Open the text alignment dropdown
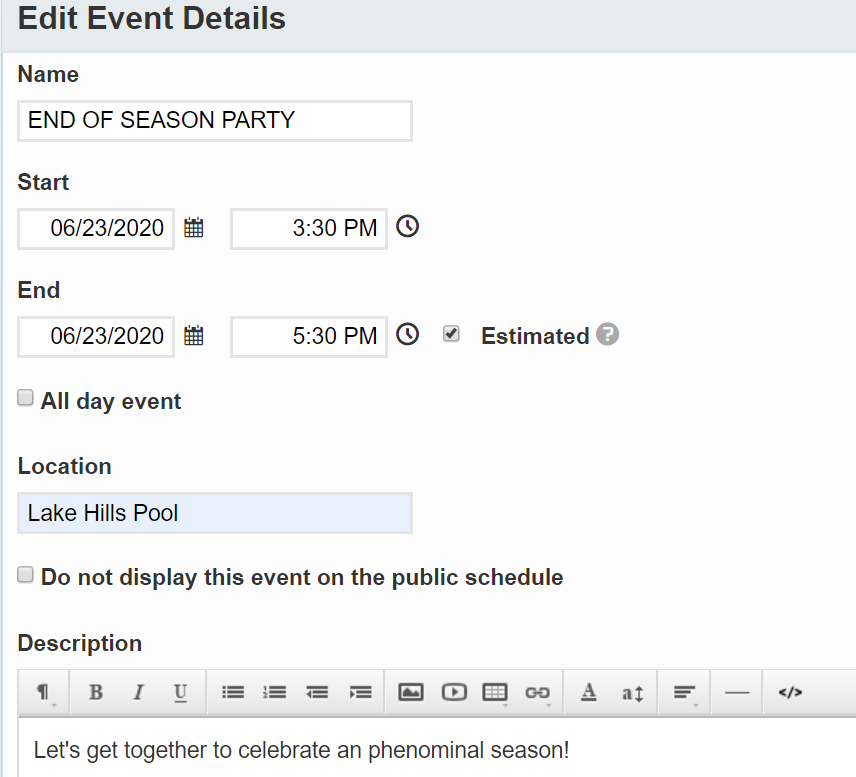The height and width of the screenshot is (777, 856). [685, 692]
